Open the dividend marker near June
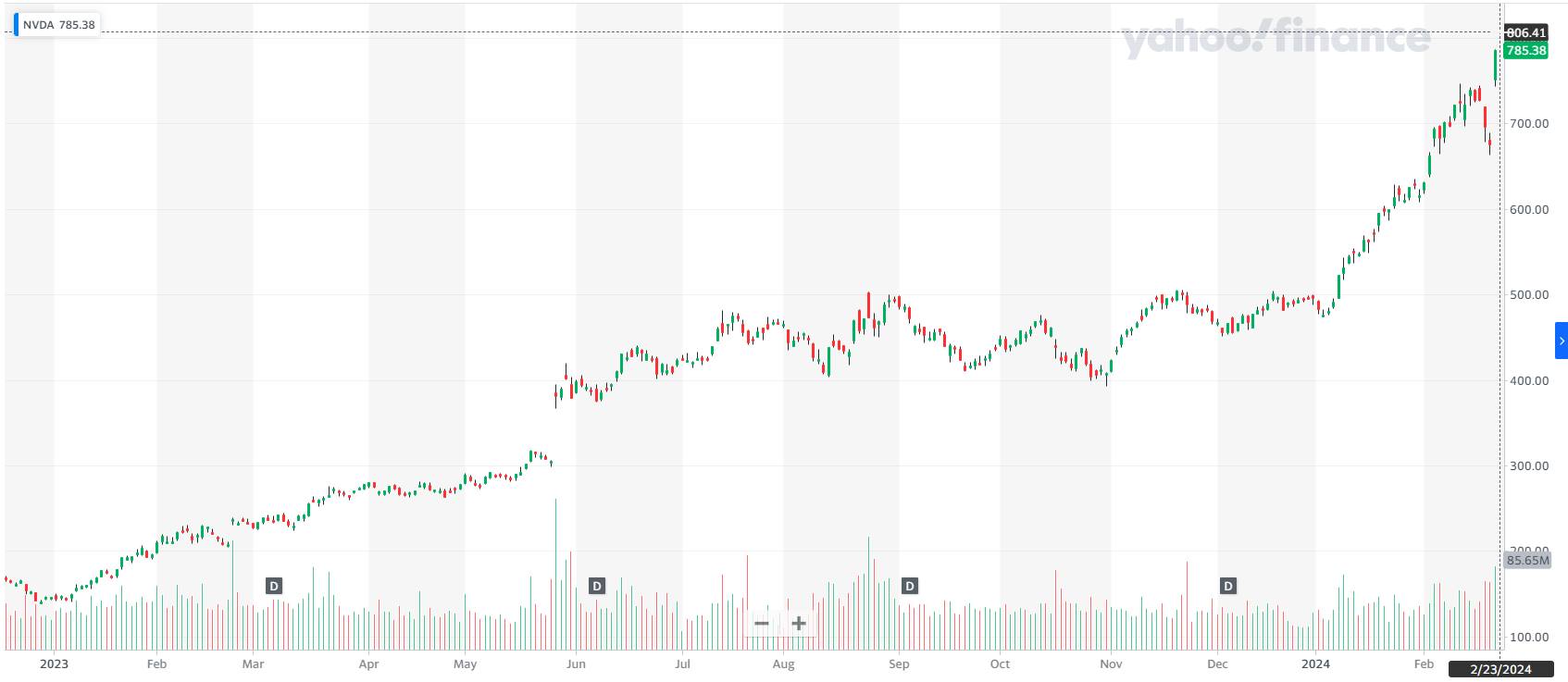 597,586
